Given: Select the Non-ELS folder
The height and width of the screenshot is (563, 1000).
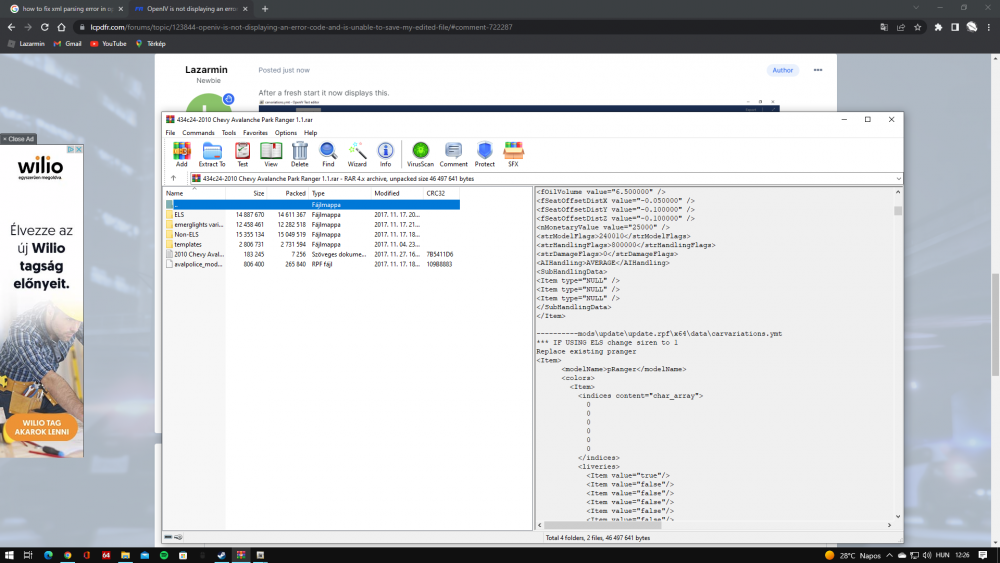Looking at the screenshot, I should (185, 234).
